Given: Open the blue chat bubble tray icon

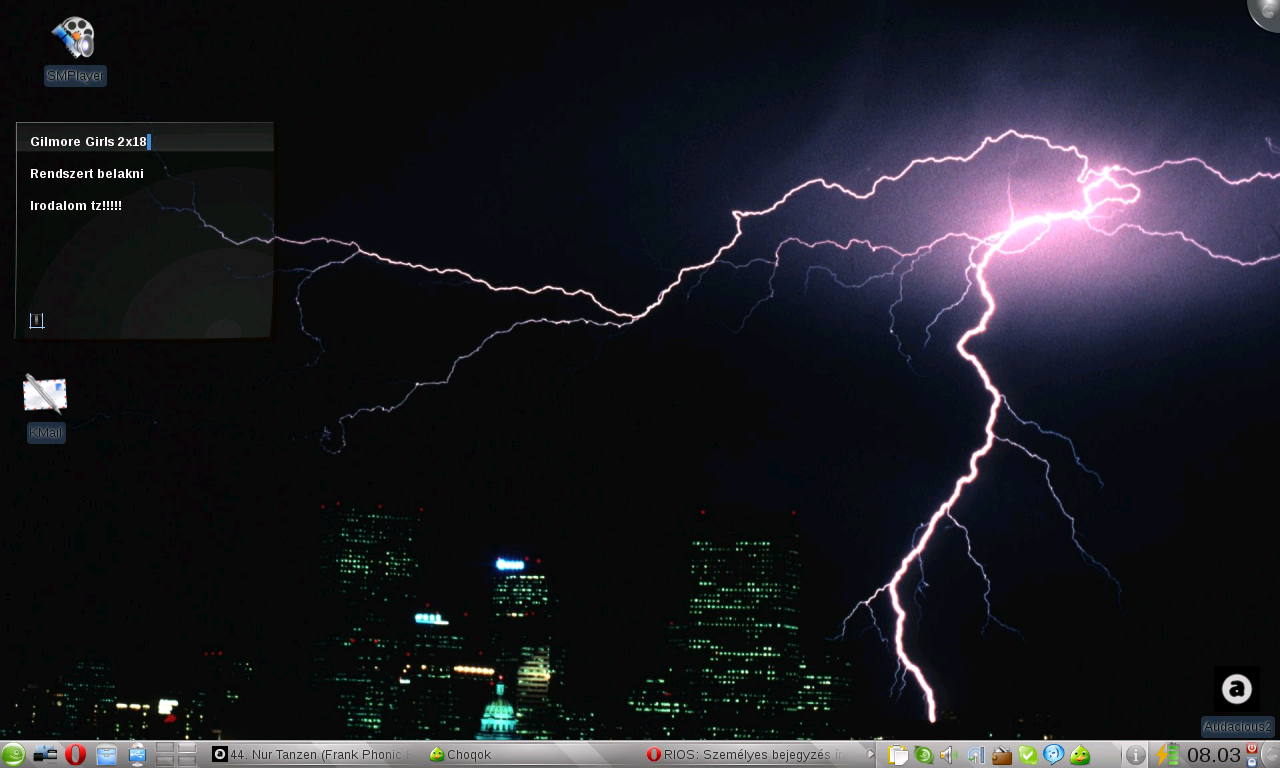Looking at the screenshot, I should pos(1053,755).
